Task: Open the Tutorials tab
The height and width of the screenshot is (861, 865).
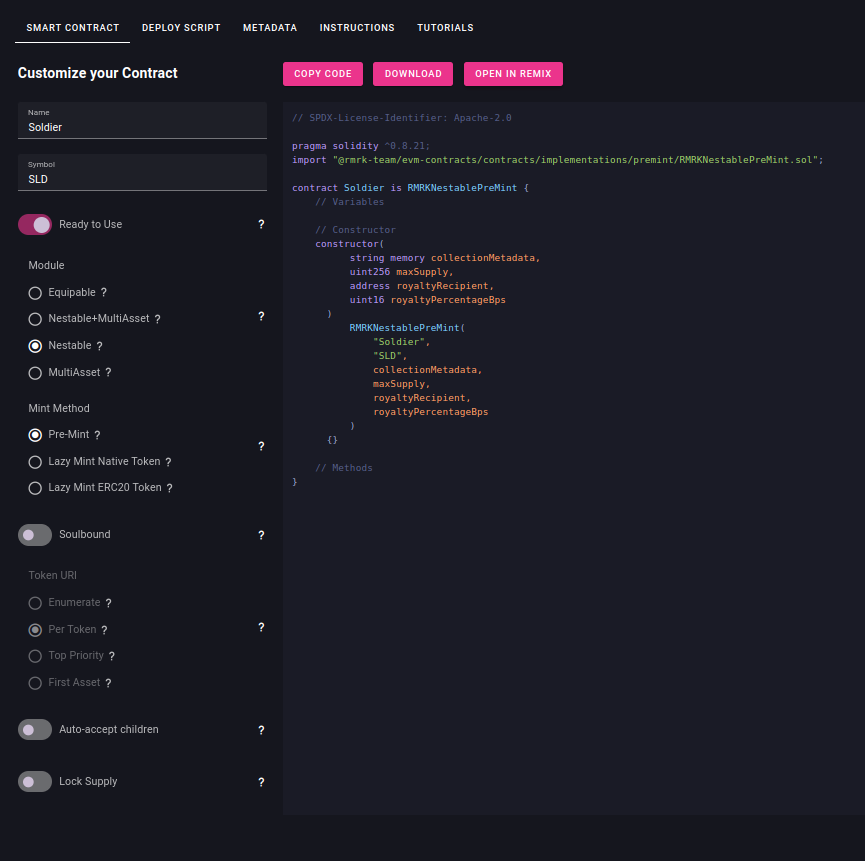Action: coord(445,28)
